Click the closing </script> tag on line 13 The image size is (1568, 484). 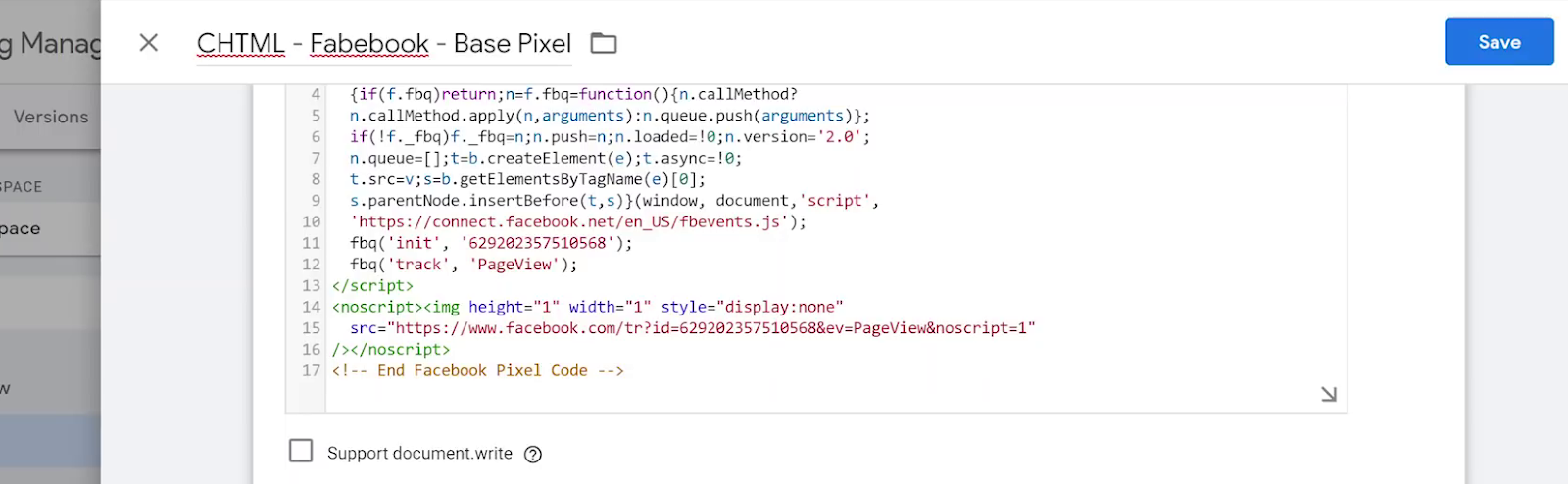click(372, 286)
